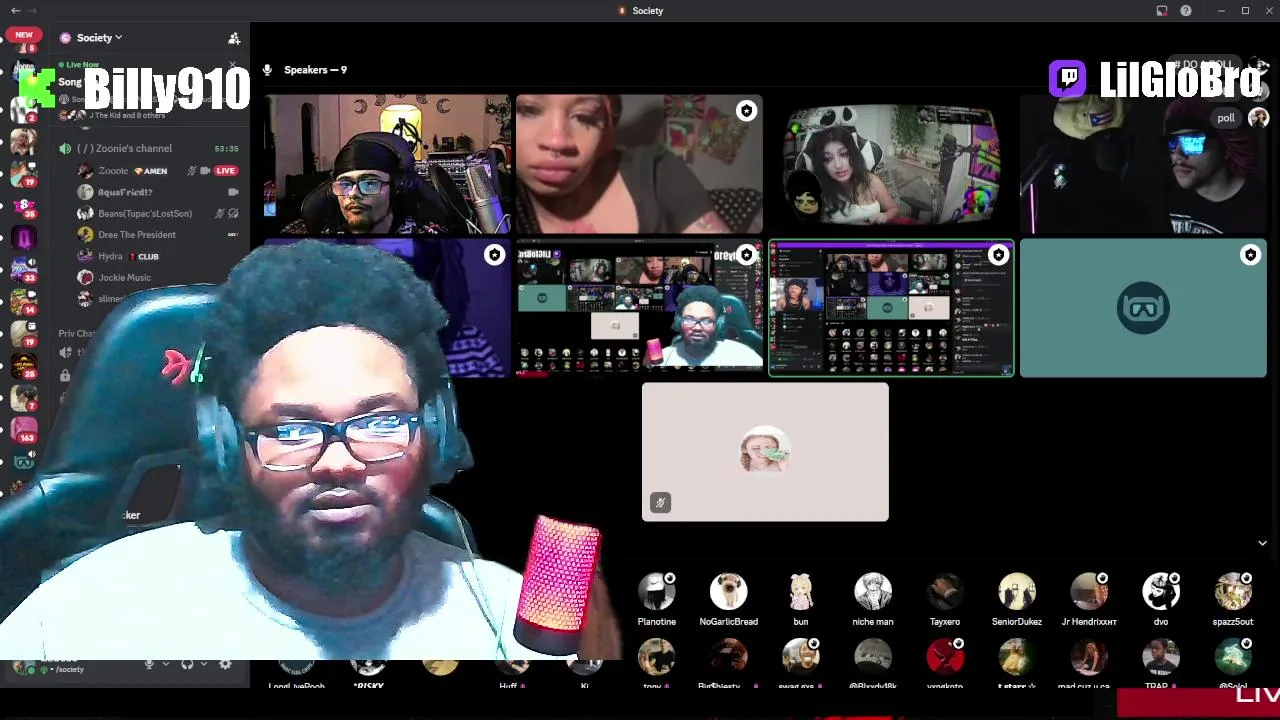Open the server icon with badge 33
1280x720 pixels.
pos(24,270)
